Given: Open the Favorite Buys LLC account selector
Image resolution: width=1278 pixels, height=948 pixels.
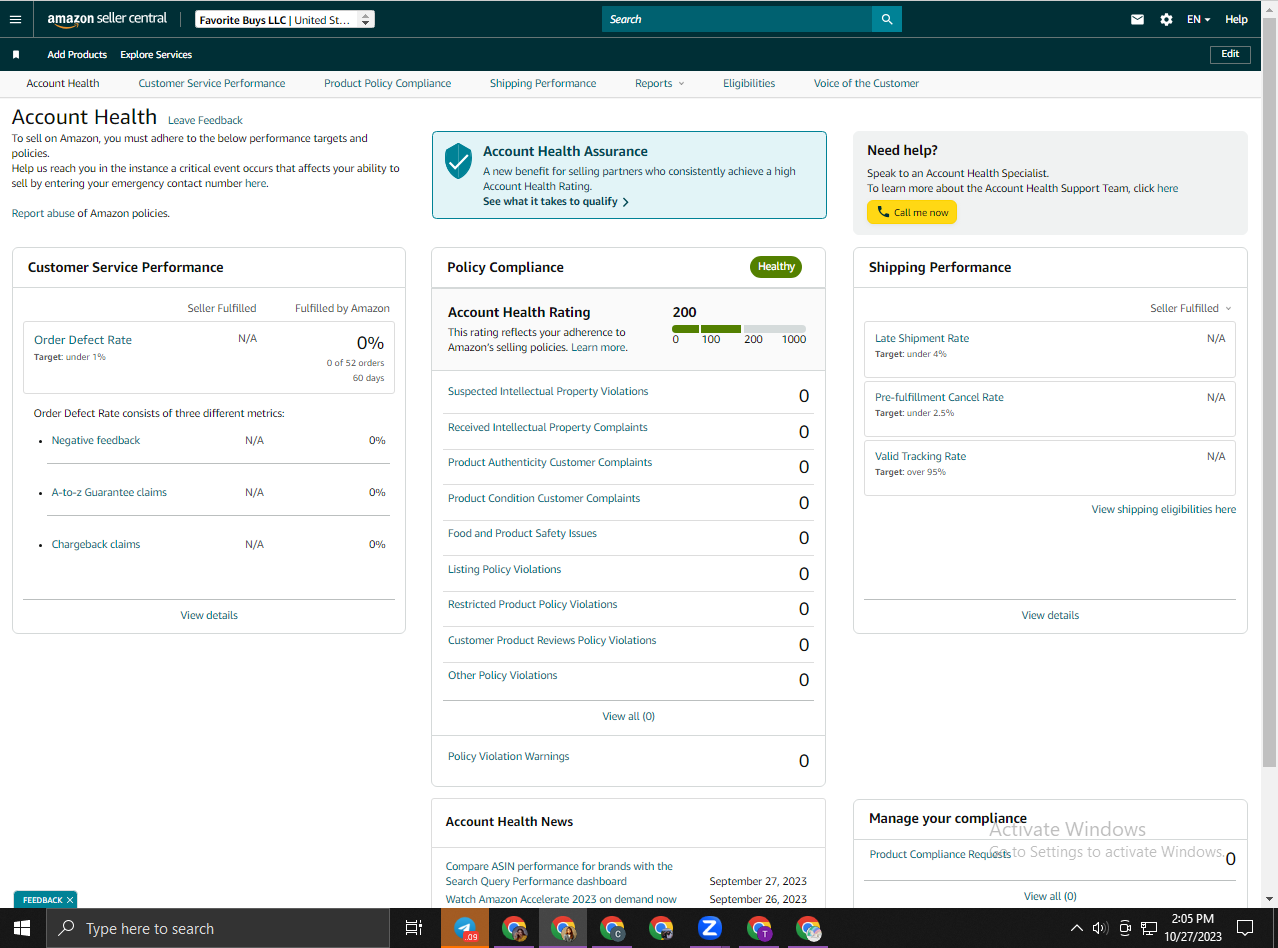Looking at the screenshot, I should click(x=285, y=19).
